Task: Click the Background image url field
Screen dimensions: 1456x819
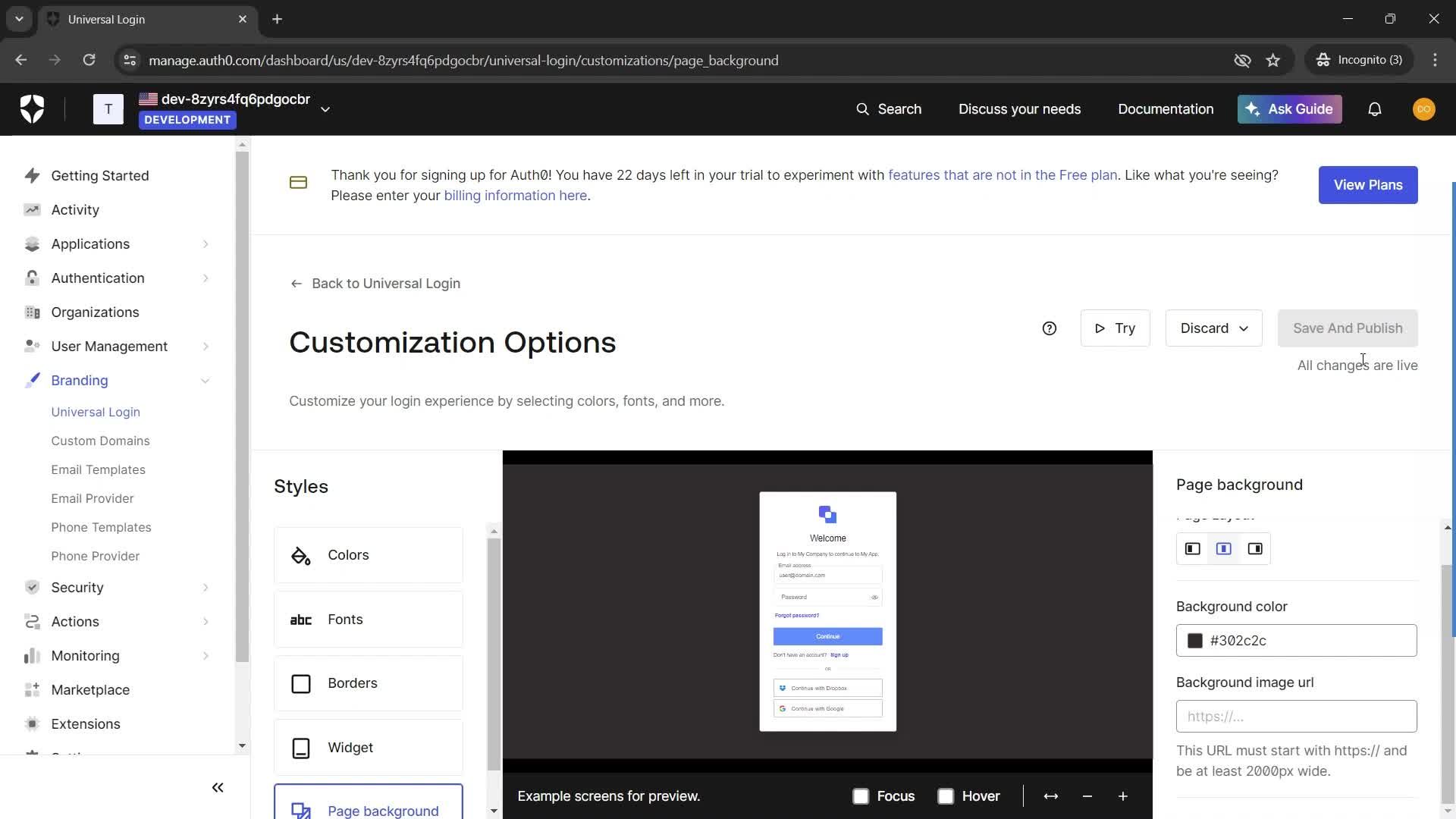Action: (x=1297, y=717)
